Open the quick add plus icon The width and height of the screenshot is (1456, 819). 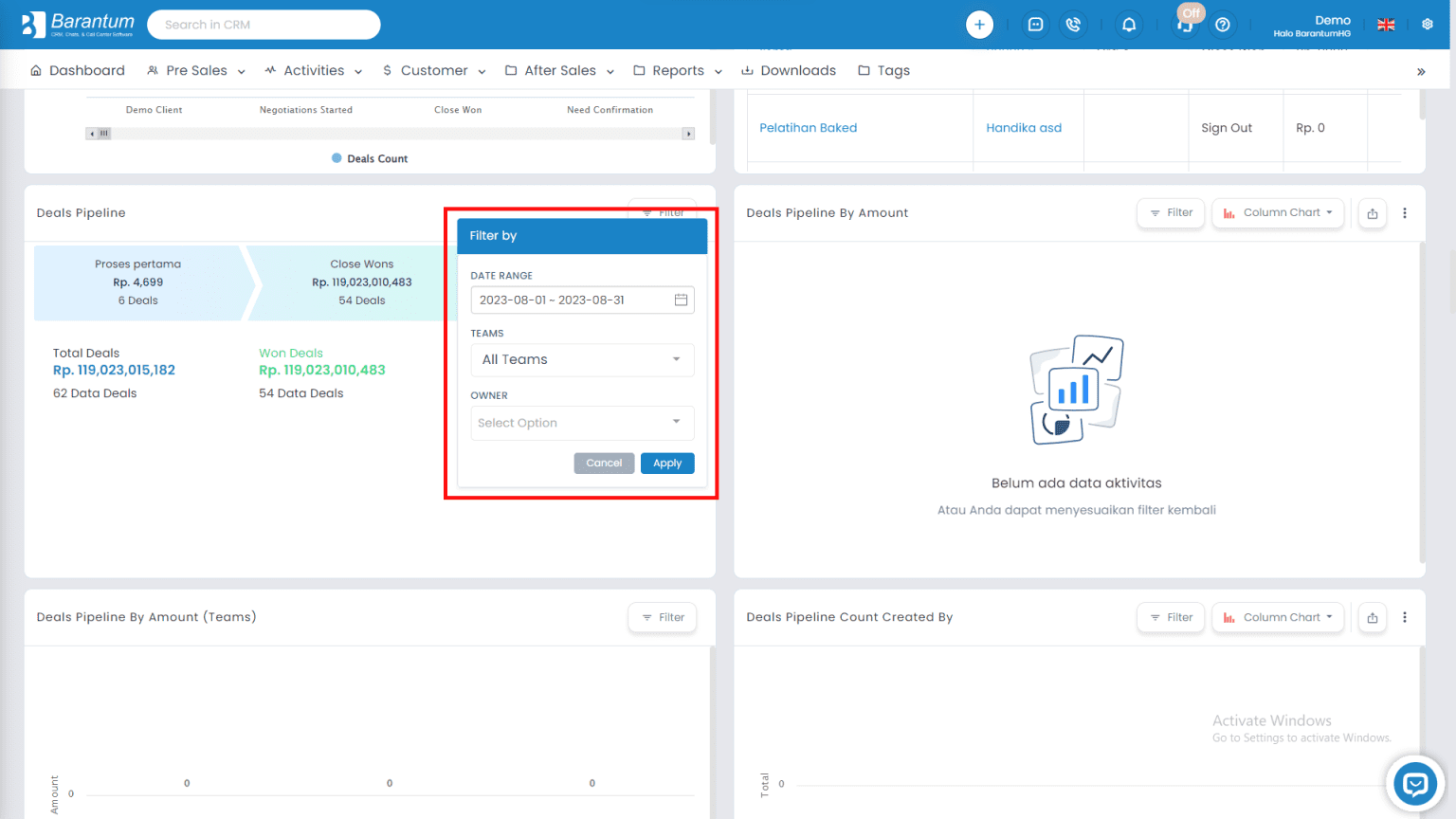pos(979,24)
